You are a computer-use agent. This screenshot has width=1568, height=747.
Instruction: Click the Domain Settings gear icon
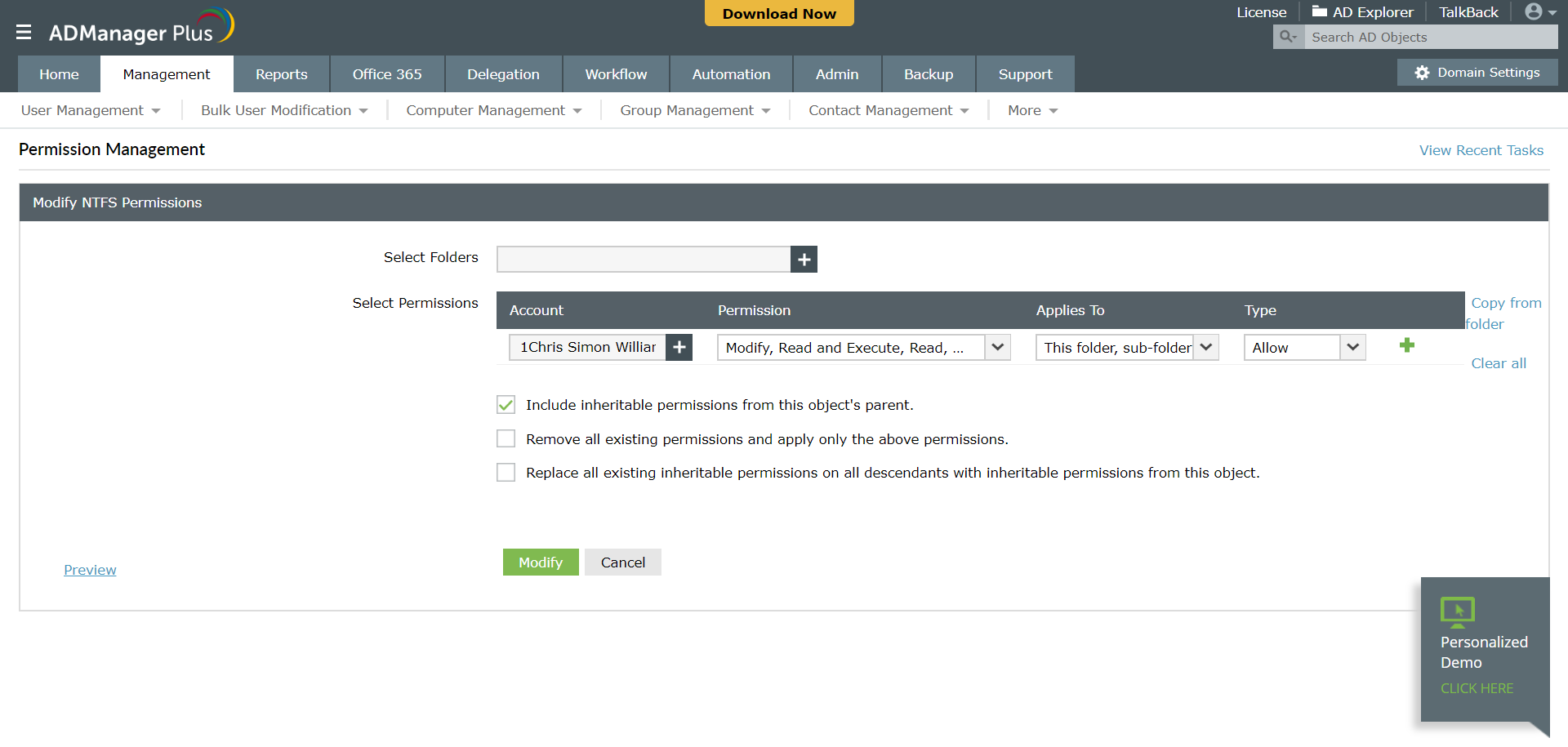click(1422, 73)
